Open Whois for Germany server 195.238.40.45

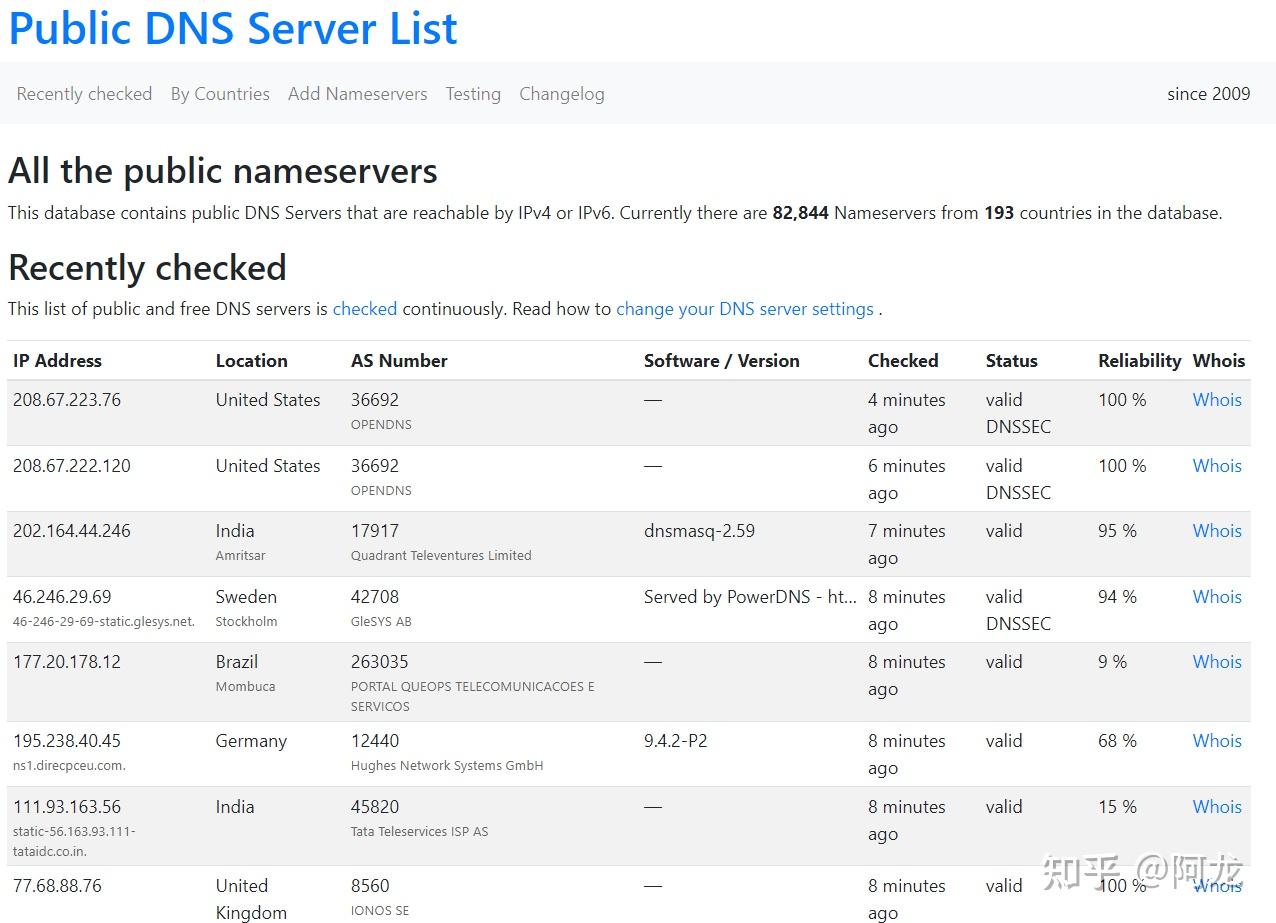coord(1217,741)
